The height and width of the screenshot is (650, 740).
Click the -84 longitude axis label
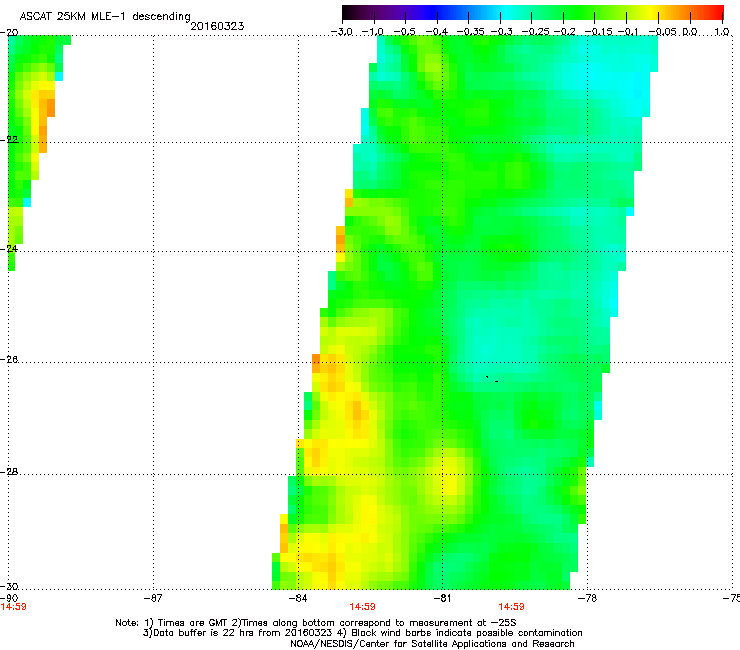click(298, 598)
